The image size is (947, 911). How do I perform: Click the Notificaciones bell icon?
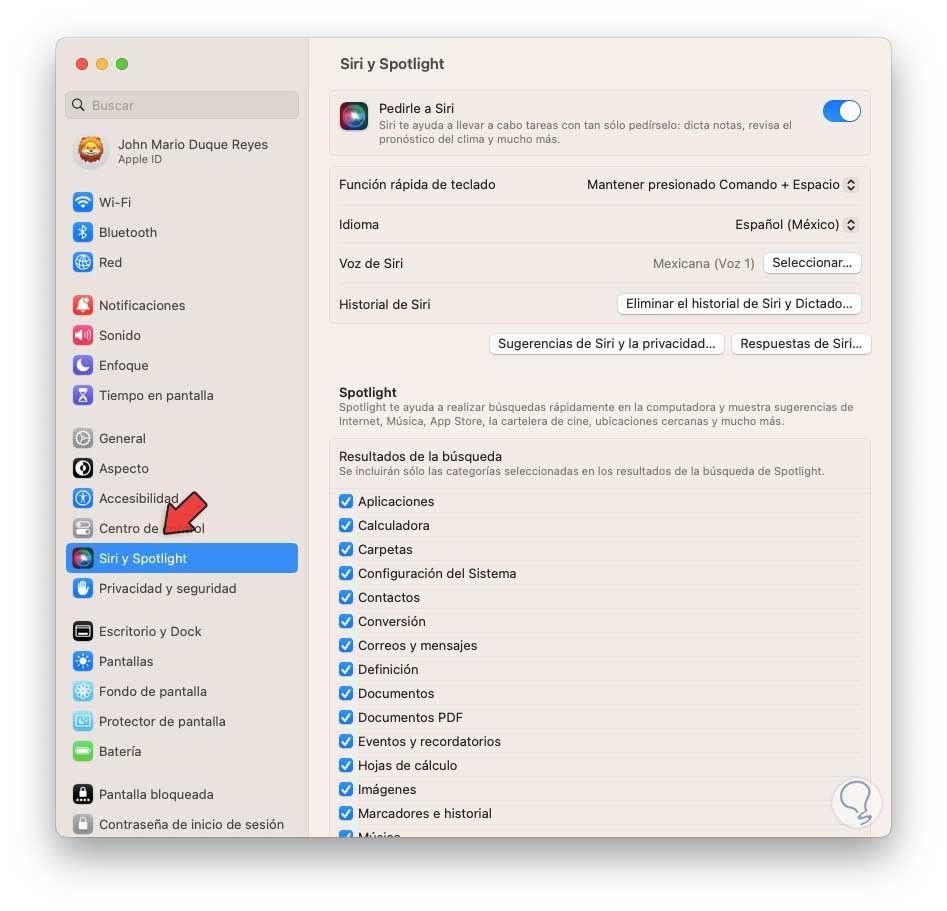tap(83, 305)
